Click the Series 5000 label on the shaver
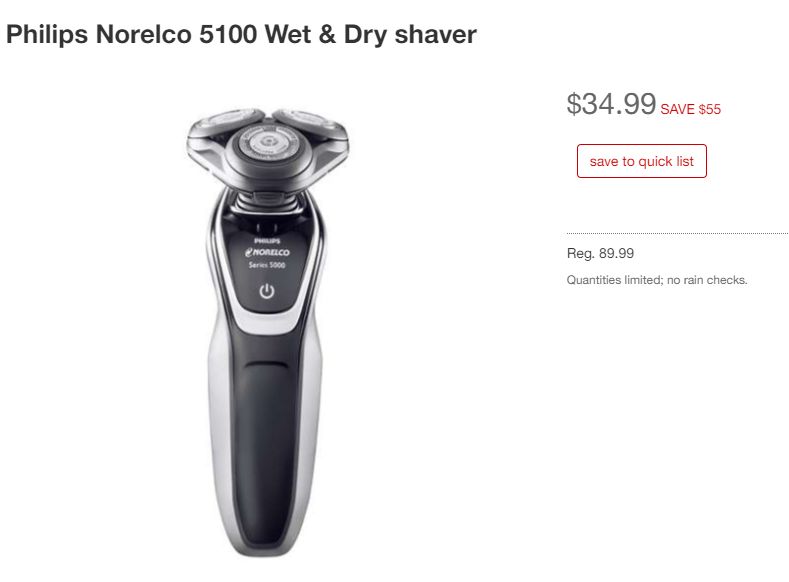789x582 pixels. click(x=267, y=265)
